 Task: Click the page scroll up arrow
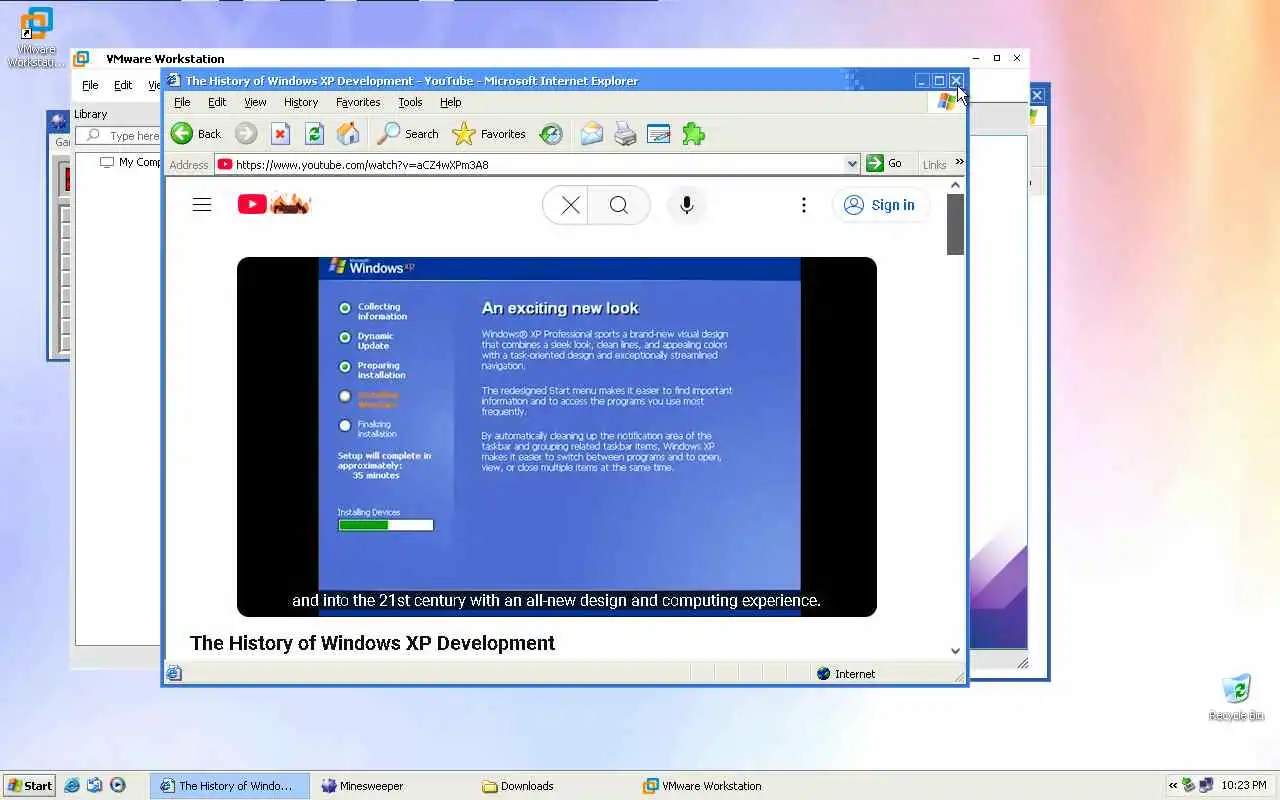pyautogui.click(x=955, y=185)
